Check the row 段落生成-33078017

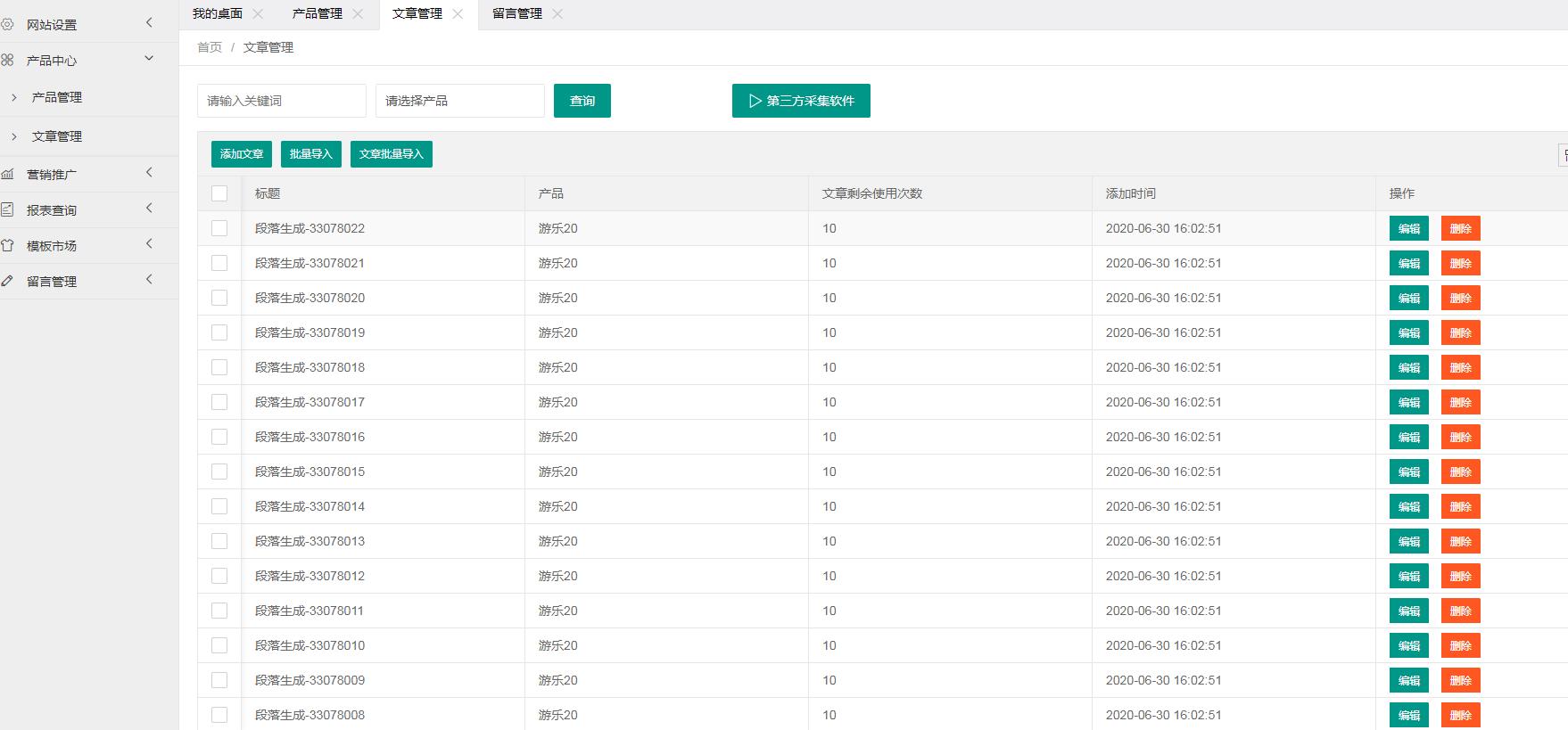pos(219,402)
